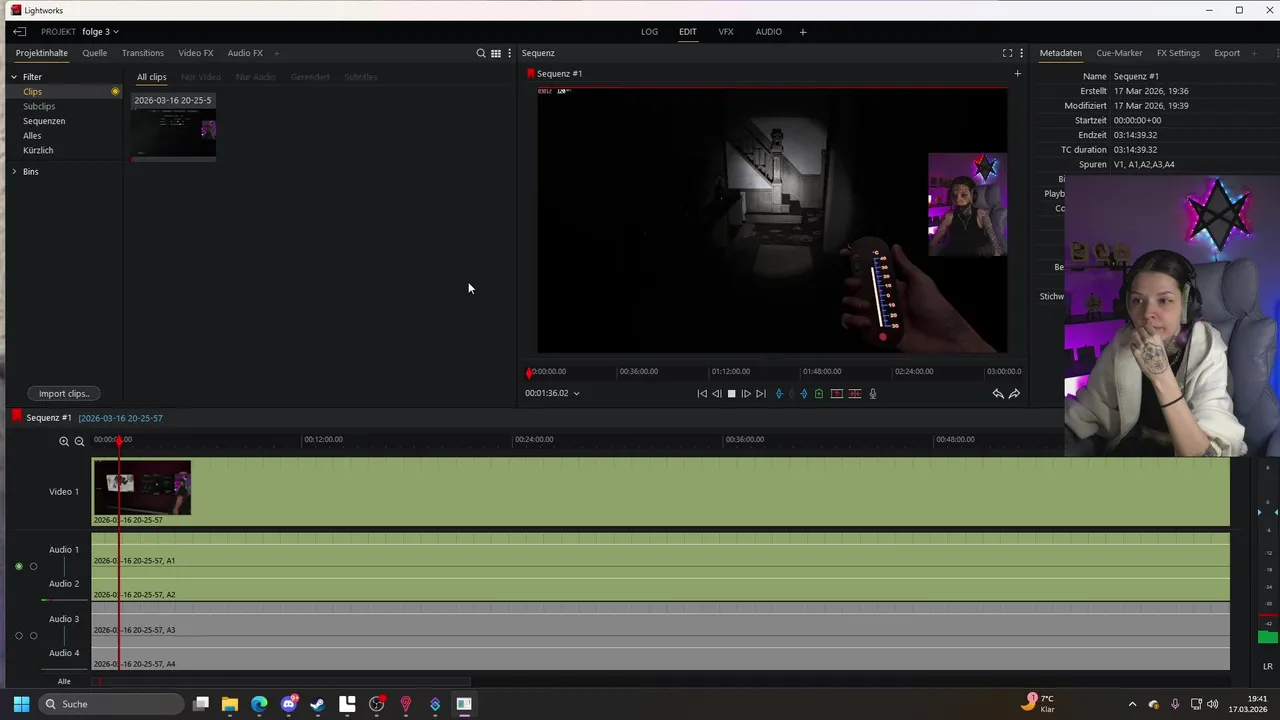Redo the last edit
1280x720 pixels.
pos(1014,394)
